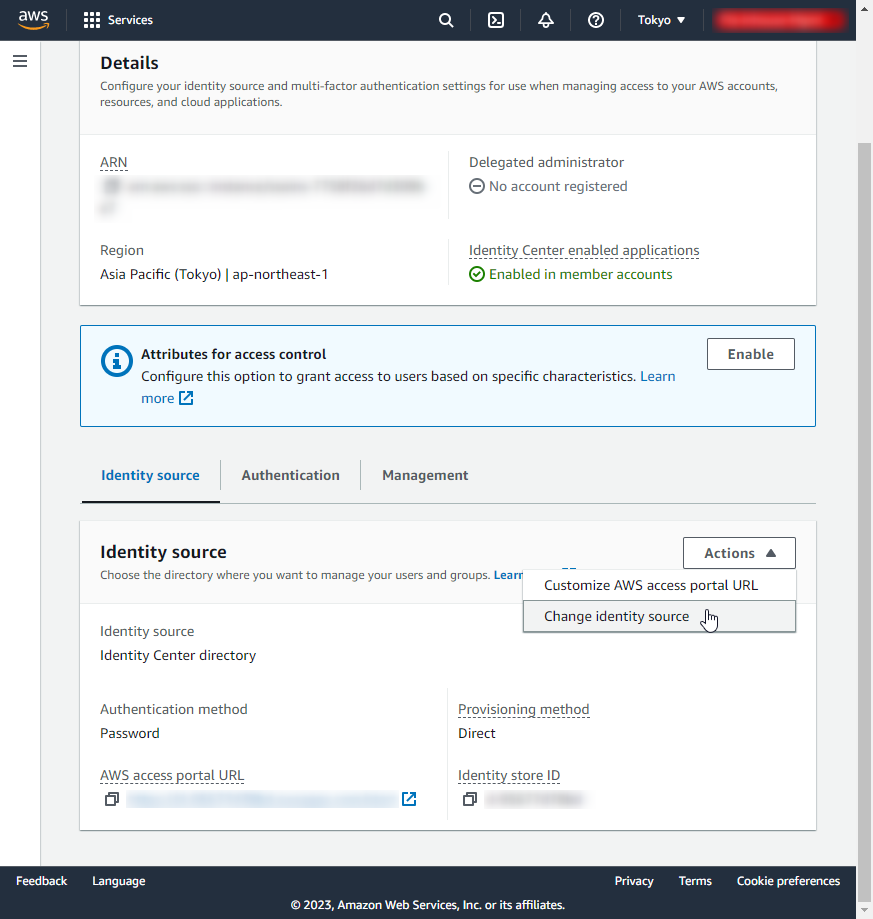
Task: Enable attributes for access control
Action: (x=751, y=354)
